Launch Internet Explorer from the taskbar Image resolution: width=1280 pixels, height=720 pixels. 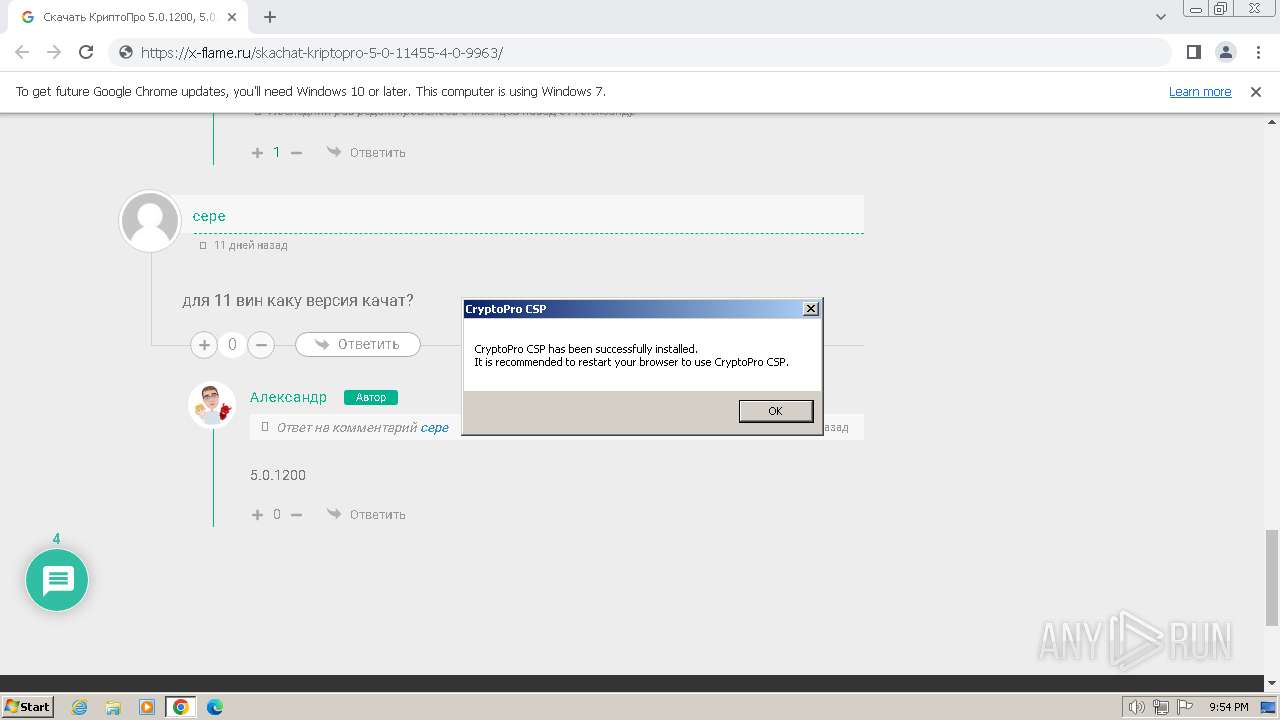80,707
